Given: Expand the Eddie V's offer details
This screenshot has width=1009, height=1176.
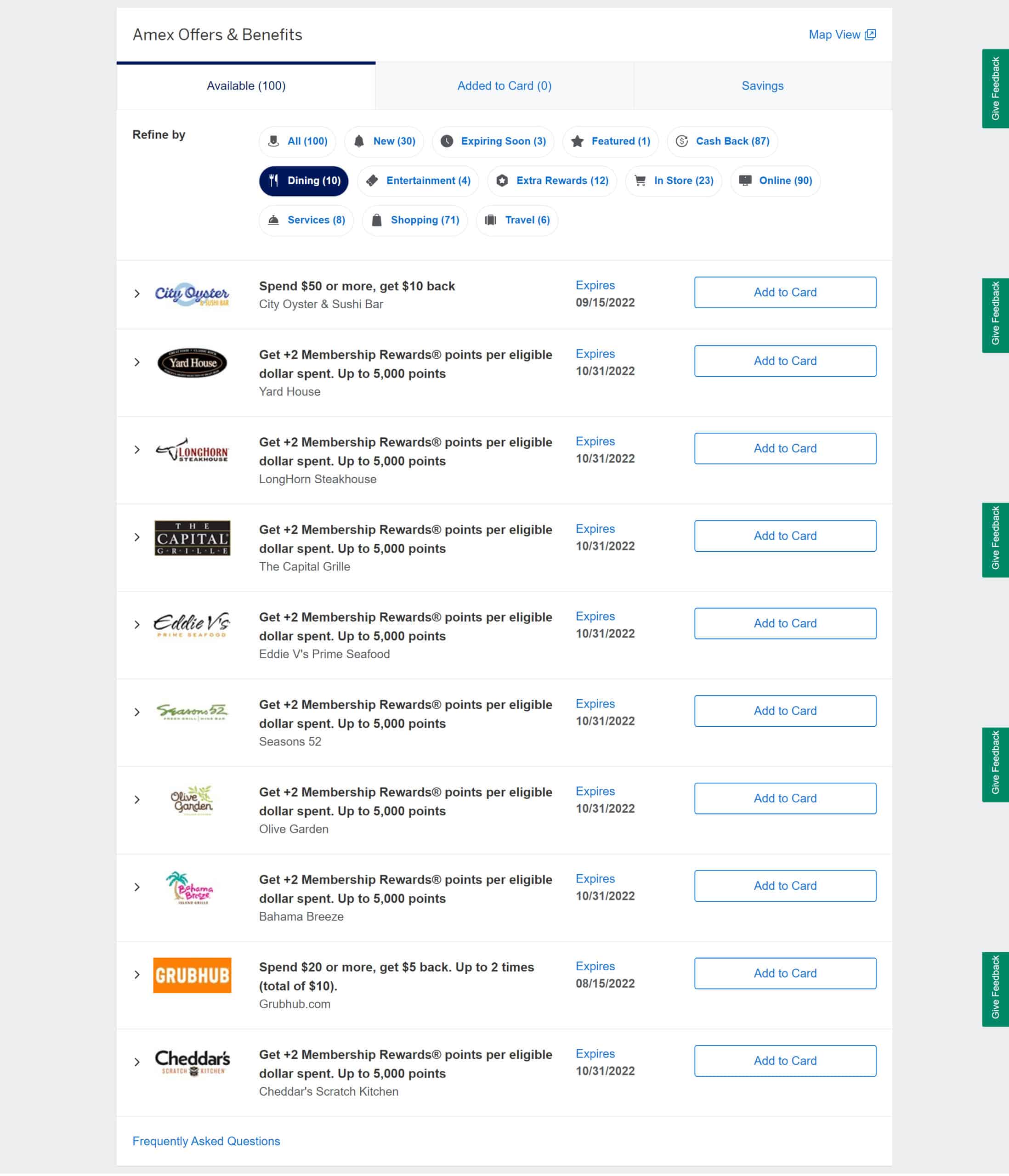Looking at the screenshot, I should tap(137, 625).
